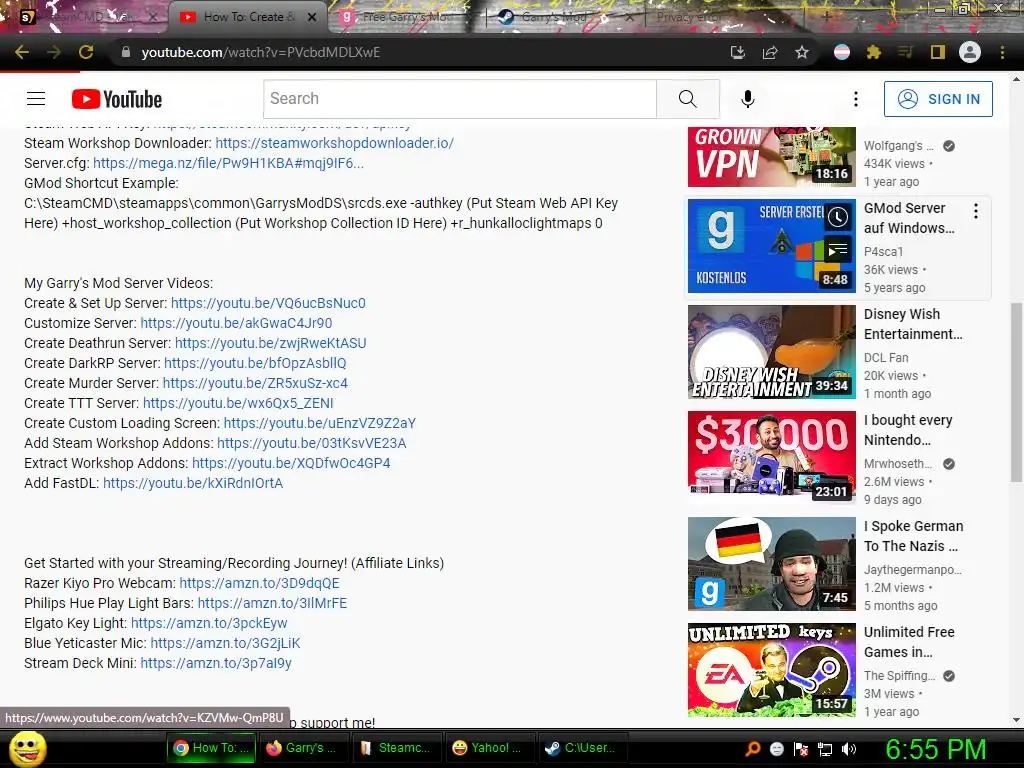The image size is (1024, 768).
Task: Open the extensions puzzle icon
Action: coord(873,52)
